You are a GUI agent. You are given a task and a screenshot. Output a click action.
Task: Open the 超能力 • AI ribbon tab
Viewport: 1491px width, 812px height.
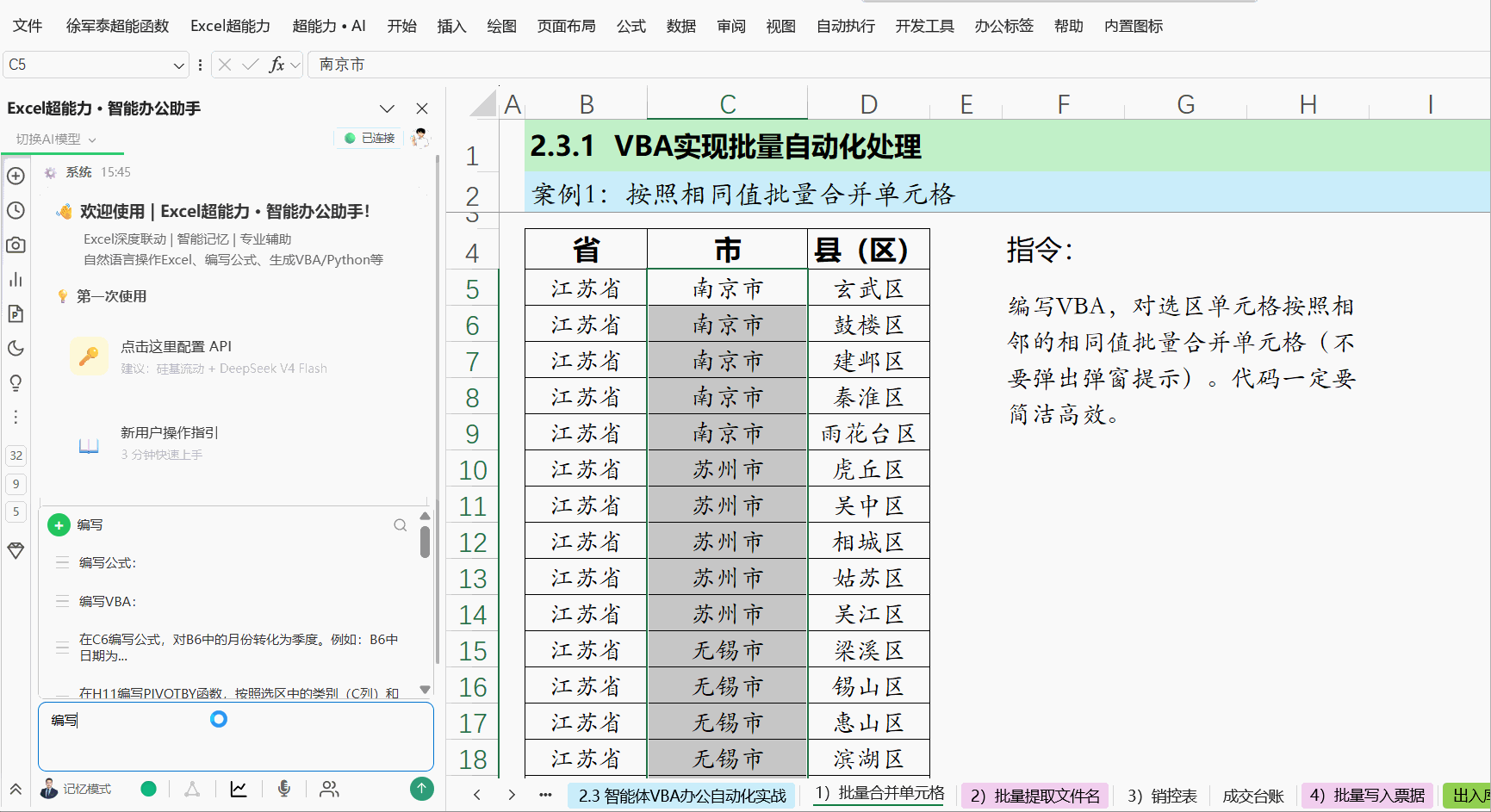tap(329, 26)
